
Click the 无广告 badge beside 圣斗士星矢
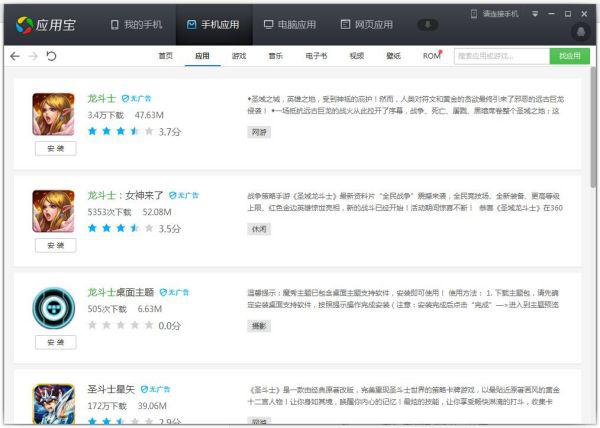pyautogui.click(x=155, y=389)
